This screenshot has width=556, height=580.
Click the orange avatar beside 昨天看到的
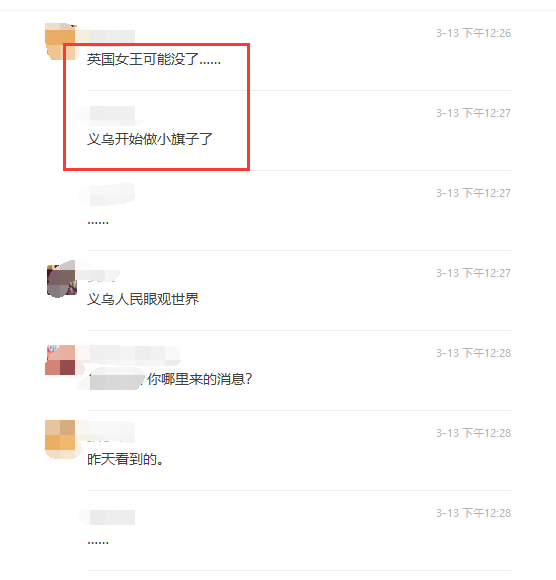click(60, 439)
